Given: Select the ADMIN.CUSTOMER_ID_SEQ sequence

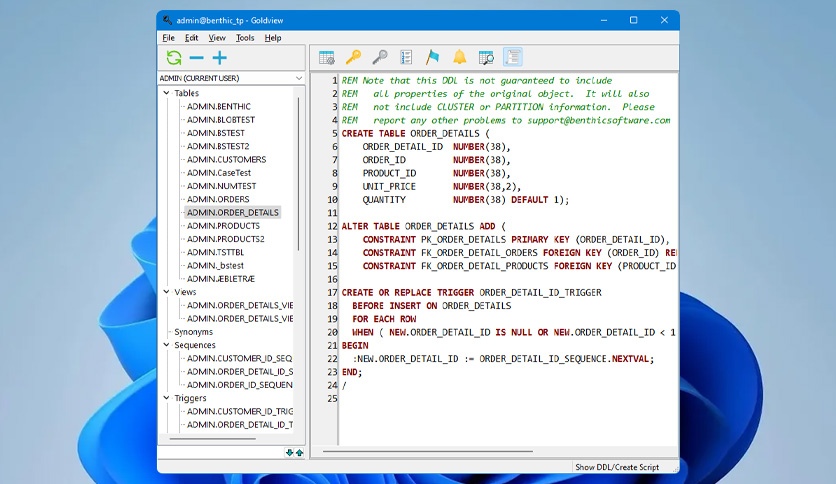Looking at the screenshot, I should click(x=239, y=358).
